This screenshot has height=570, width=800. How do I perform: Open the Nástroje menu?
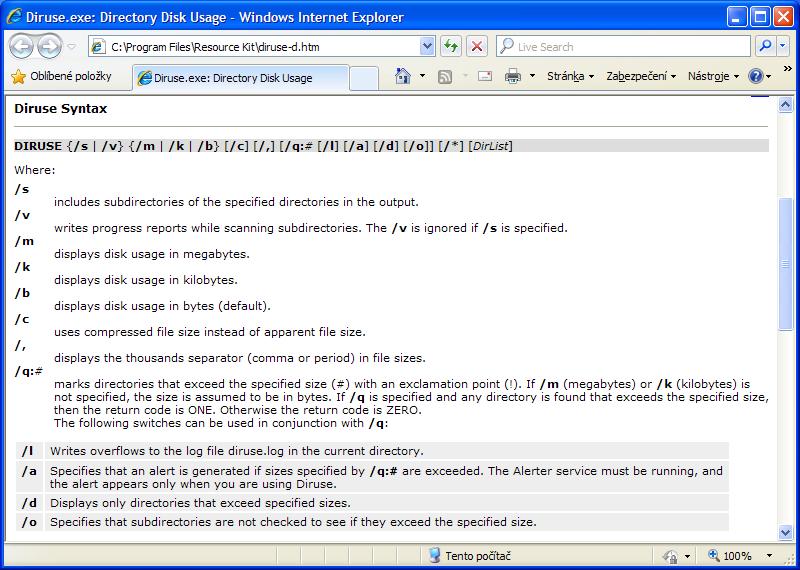[x=713, y=77]
